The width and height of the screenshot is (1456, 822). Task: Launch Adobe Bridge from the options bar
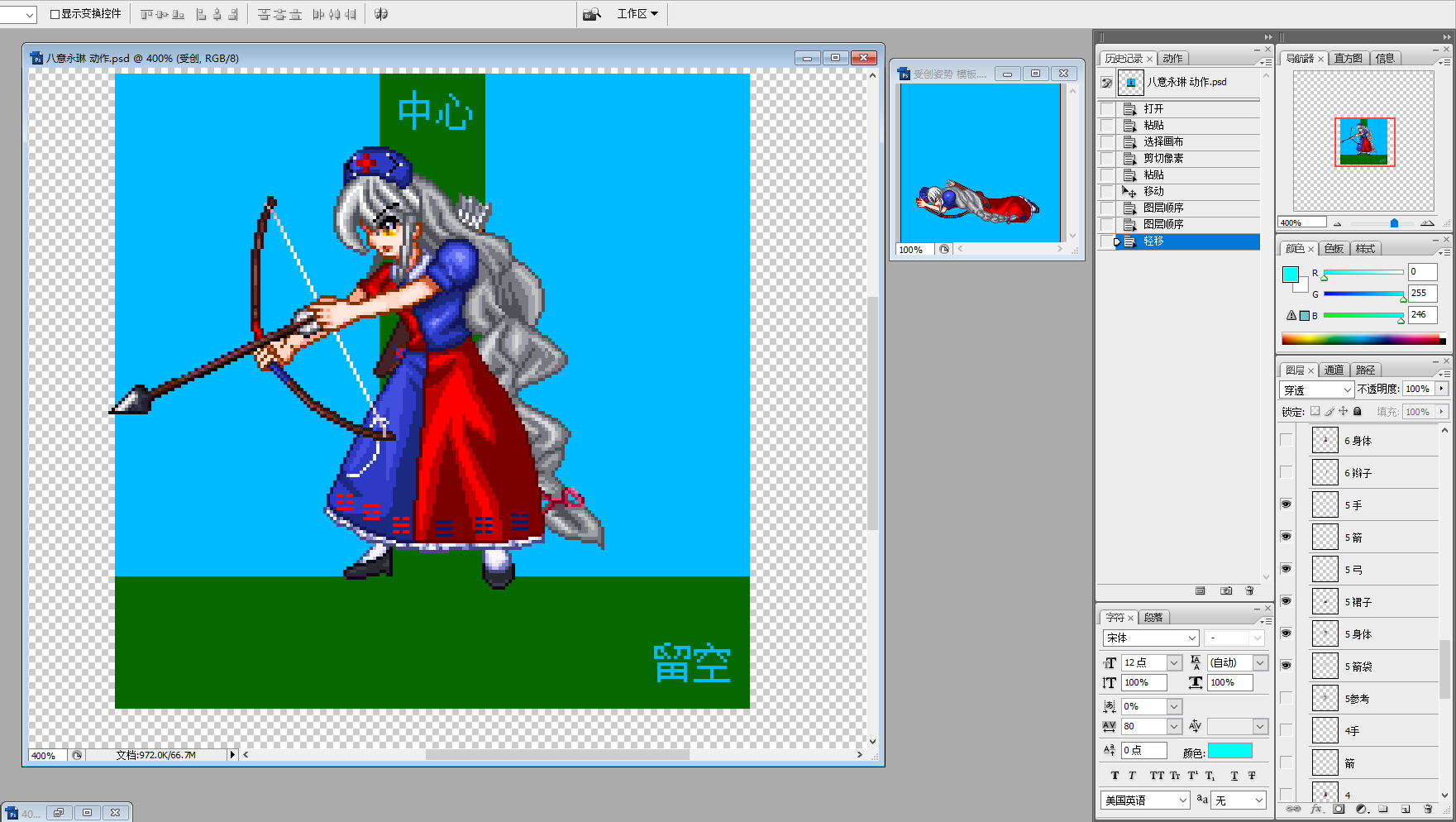coord(592,14)
